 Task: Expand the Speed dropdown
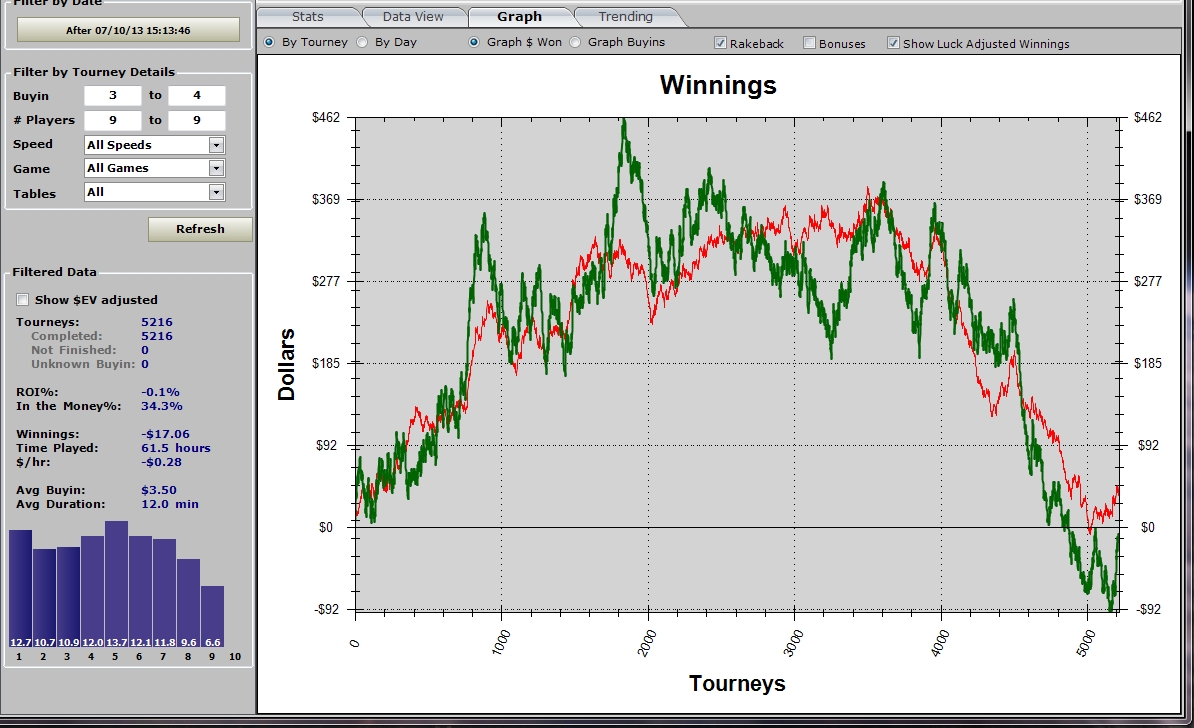(216, 145)
